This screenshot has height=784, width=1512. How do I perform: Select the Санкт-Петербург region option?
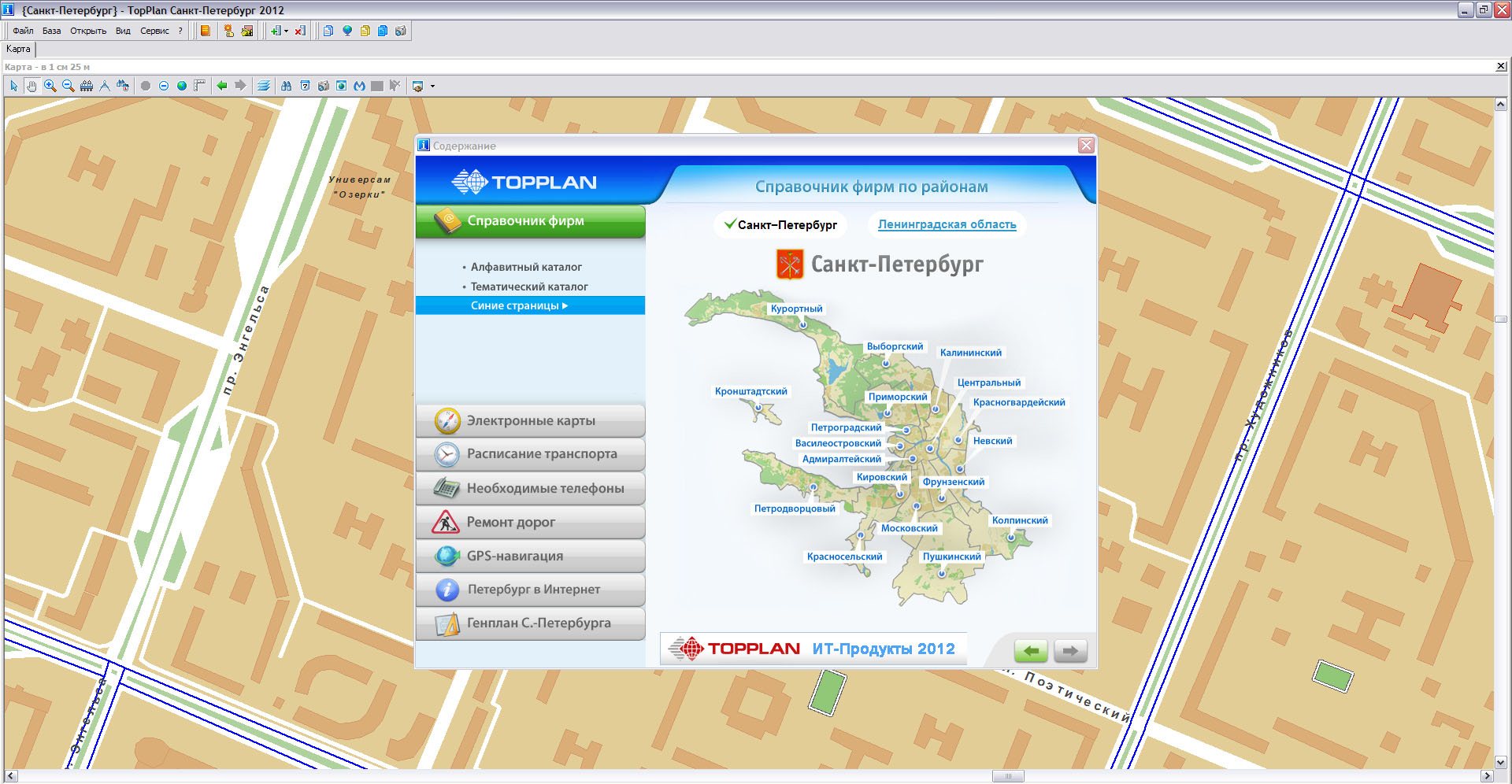(x=780, y=224)
